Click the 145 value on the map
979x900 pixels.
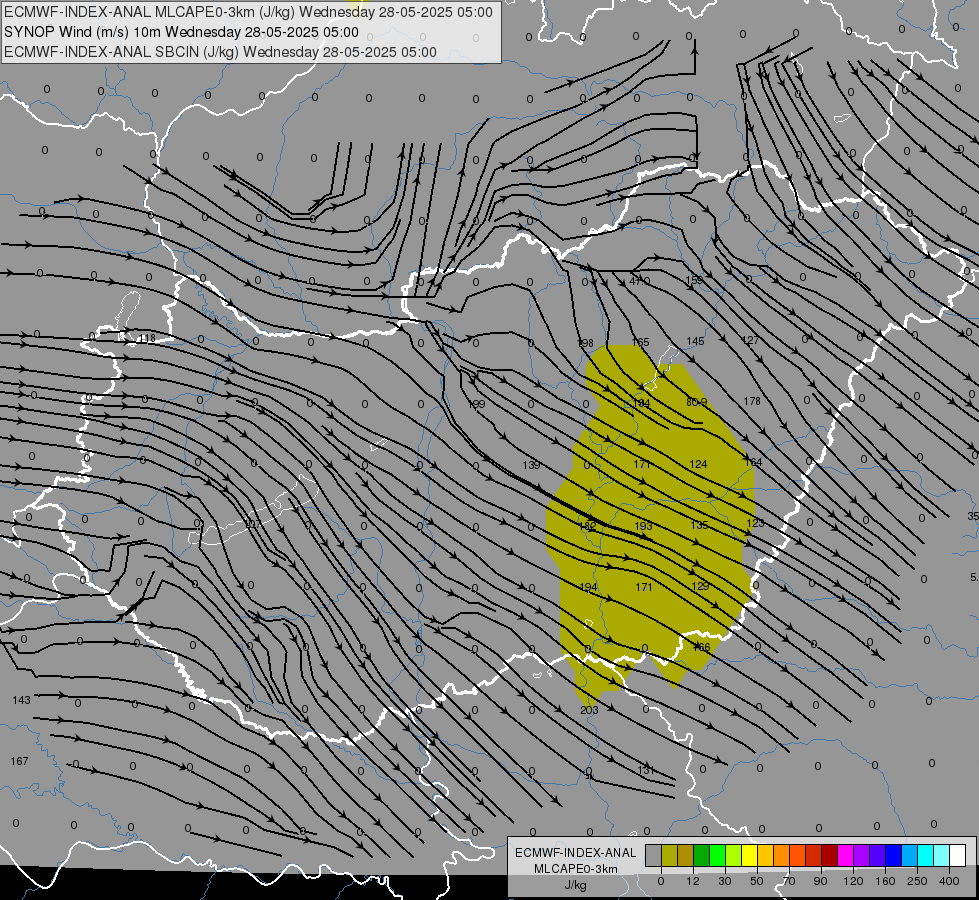pyautogui.click(x=695, y=341)
